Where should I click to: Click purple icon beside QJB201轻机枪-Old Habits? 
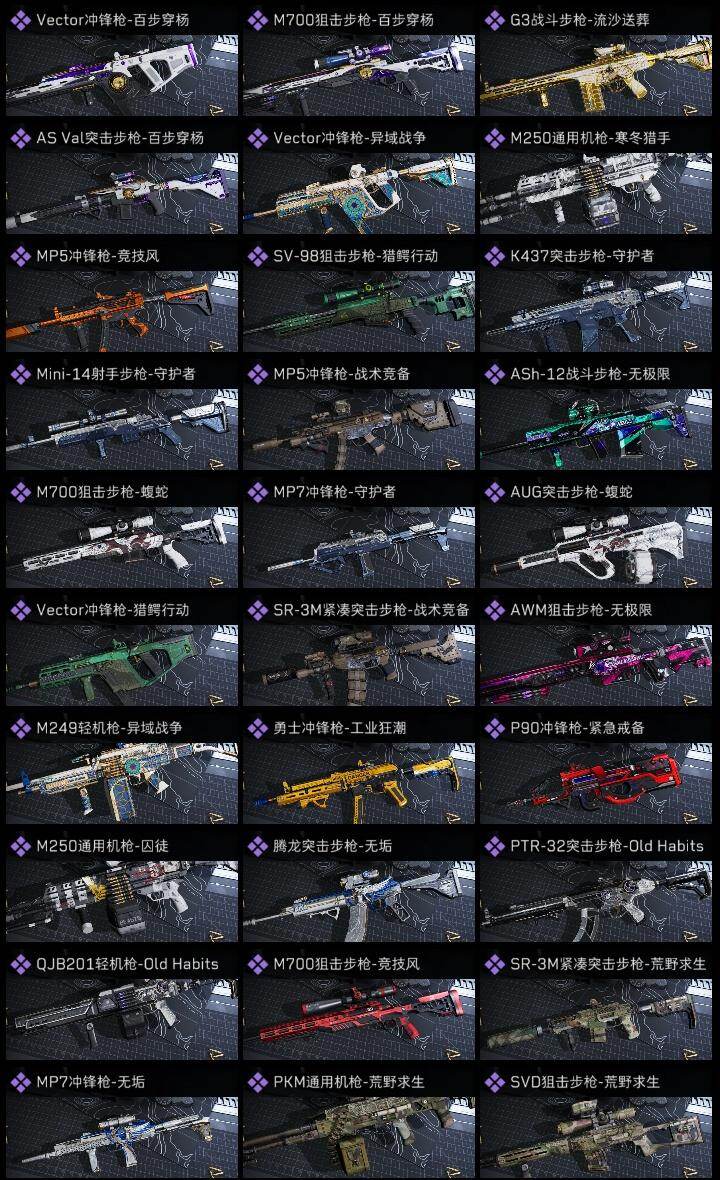click(x=20, y=964)
